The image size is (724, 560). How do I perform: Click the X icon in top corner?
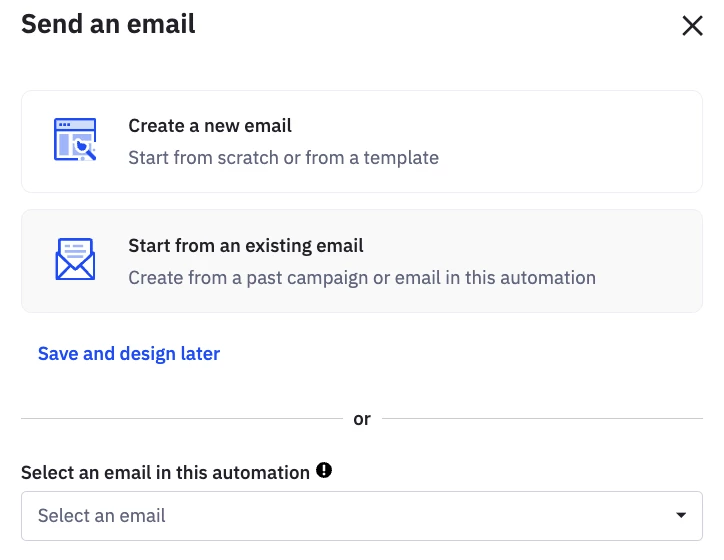coord(692,26)
